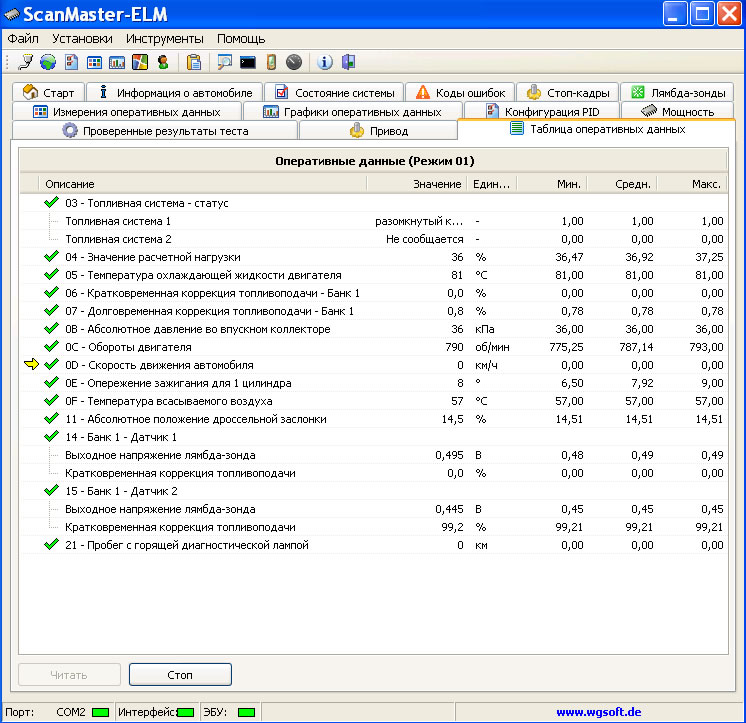This screenshot has width=746, height=723.
Task: Click the connect cable toolbar icon
Action: tap(25, 62)
